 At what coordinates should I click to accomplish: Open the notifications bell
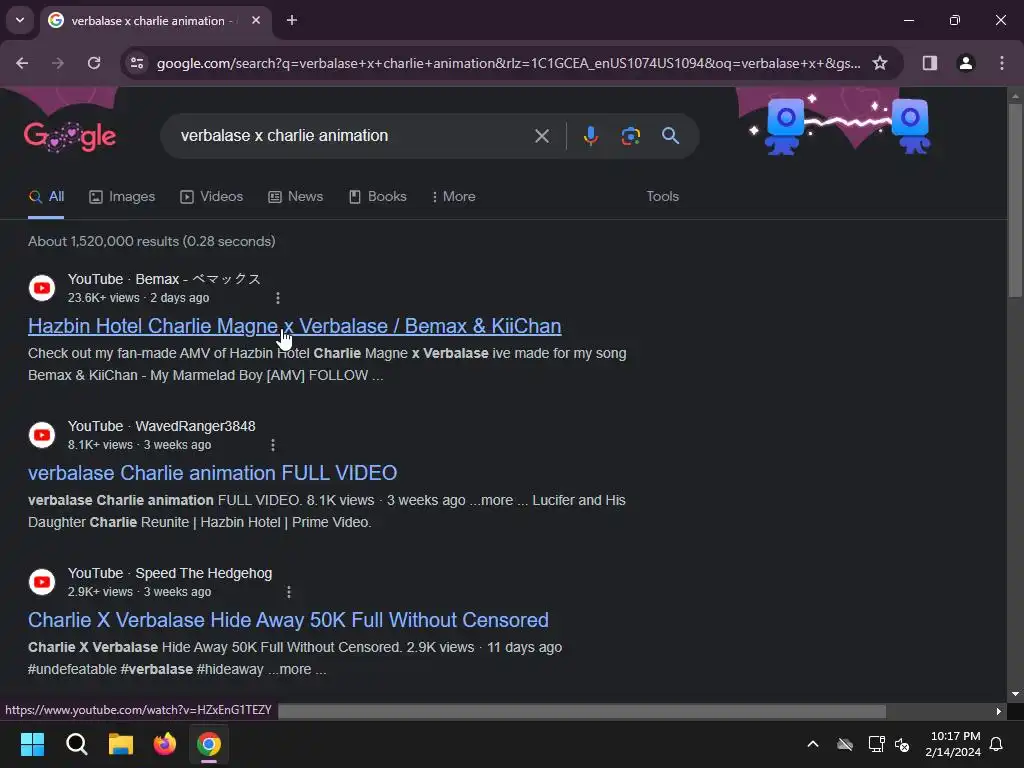996,744
